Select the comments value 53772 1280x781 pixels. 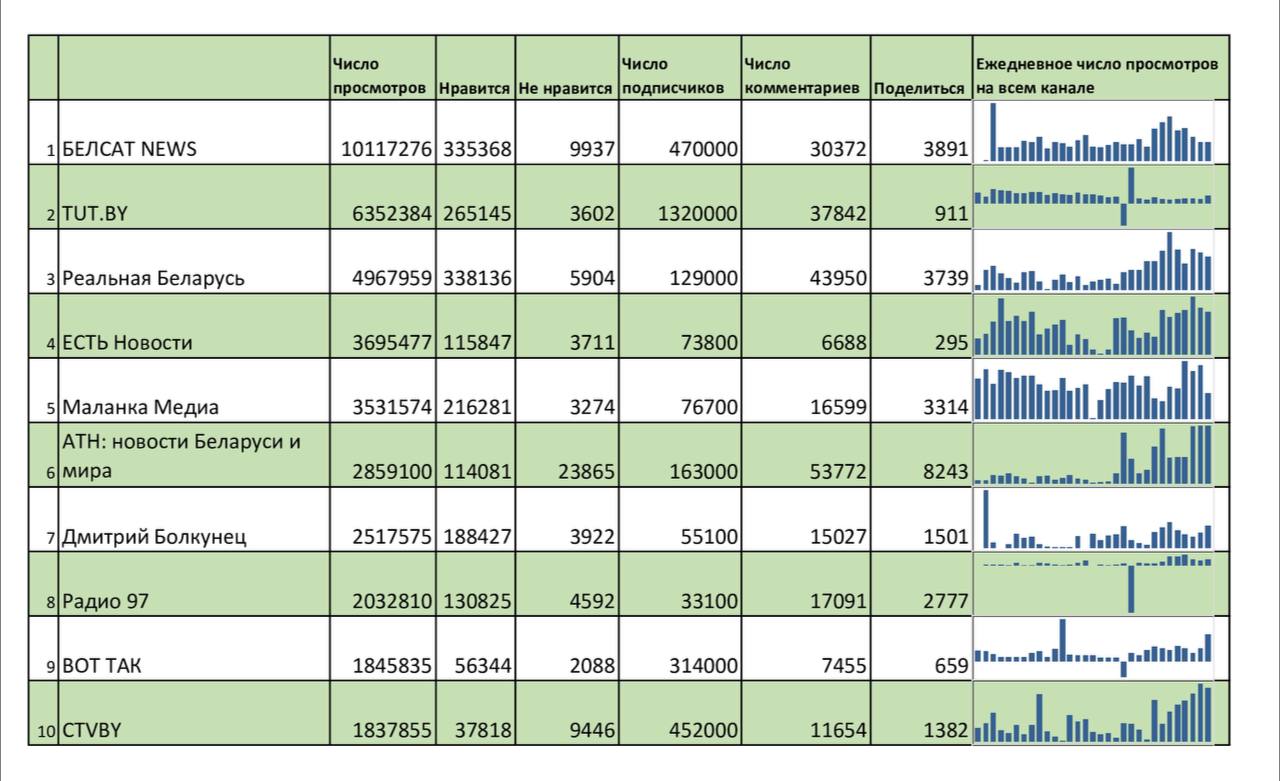[838, 472]
